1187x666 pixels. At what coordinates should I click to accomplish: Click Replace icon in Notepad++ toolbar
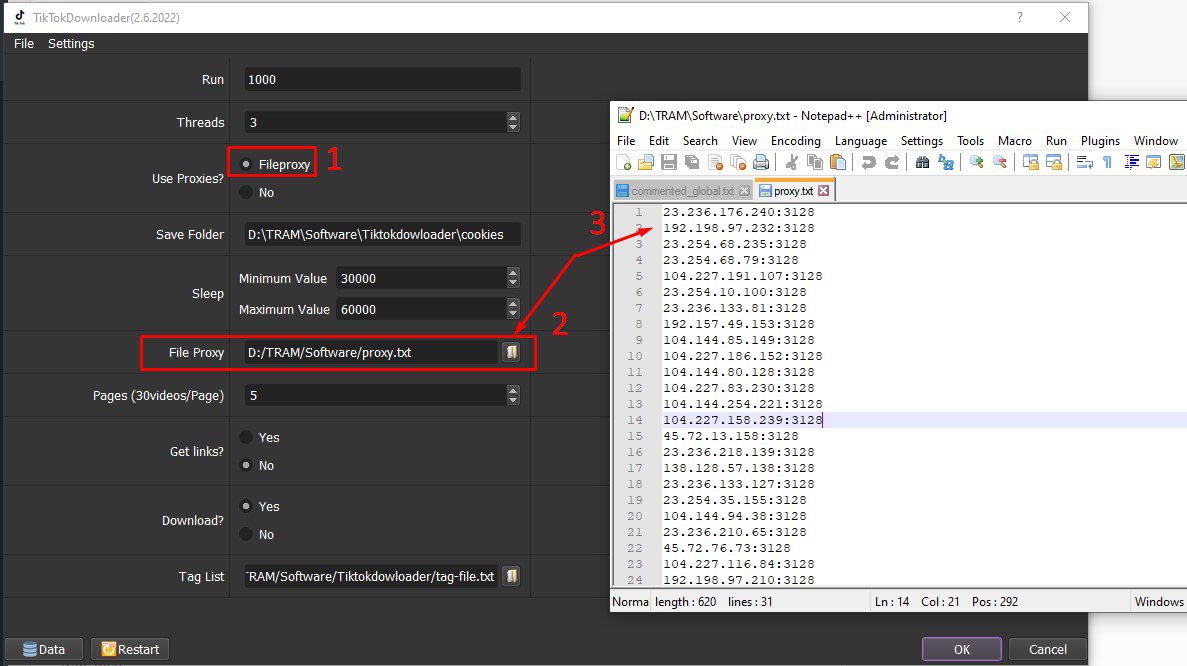[x=946, y=163]
